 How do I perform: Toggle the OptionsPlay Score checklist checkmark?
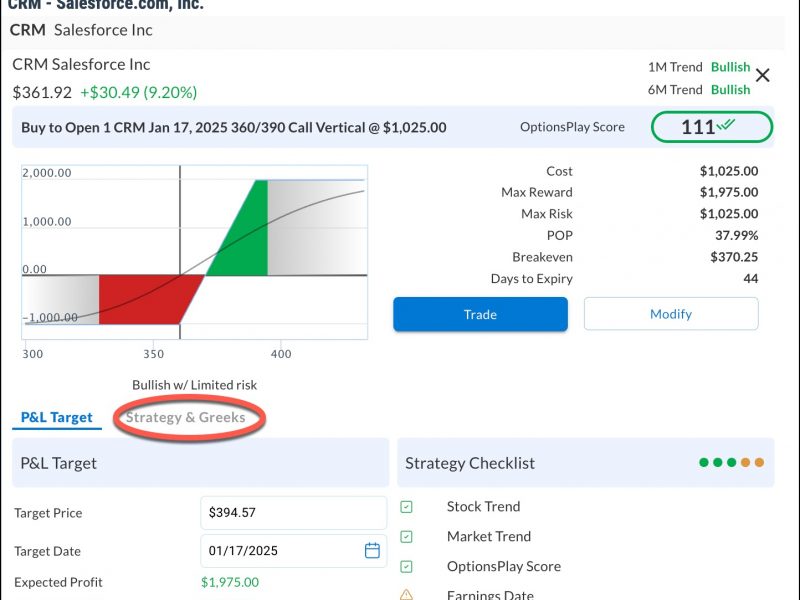[407, 567]
